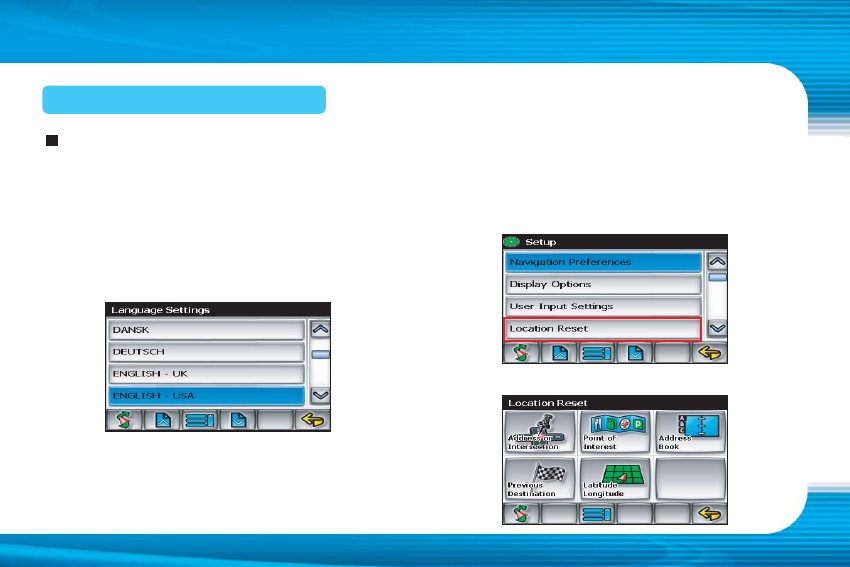The height and width of the screenshot is (567, 850).
Task: Open Address Book in Location Reset
Action: click(691, 432)
